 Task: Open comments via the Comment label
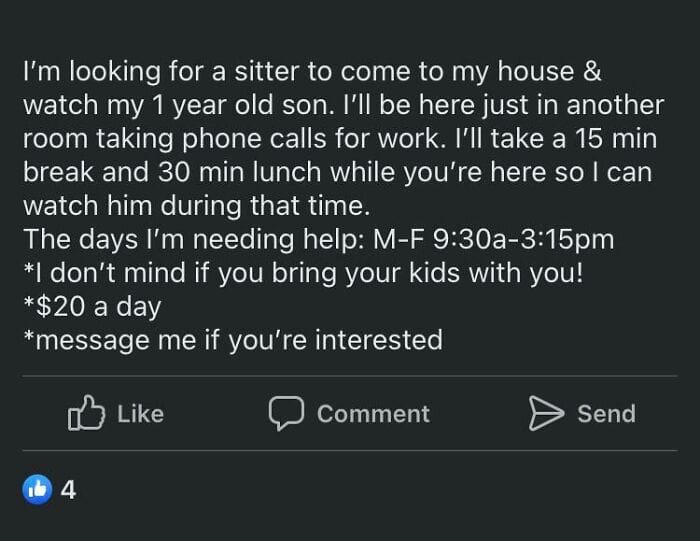373,414
